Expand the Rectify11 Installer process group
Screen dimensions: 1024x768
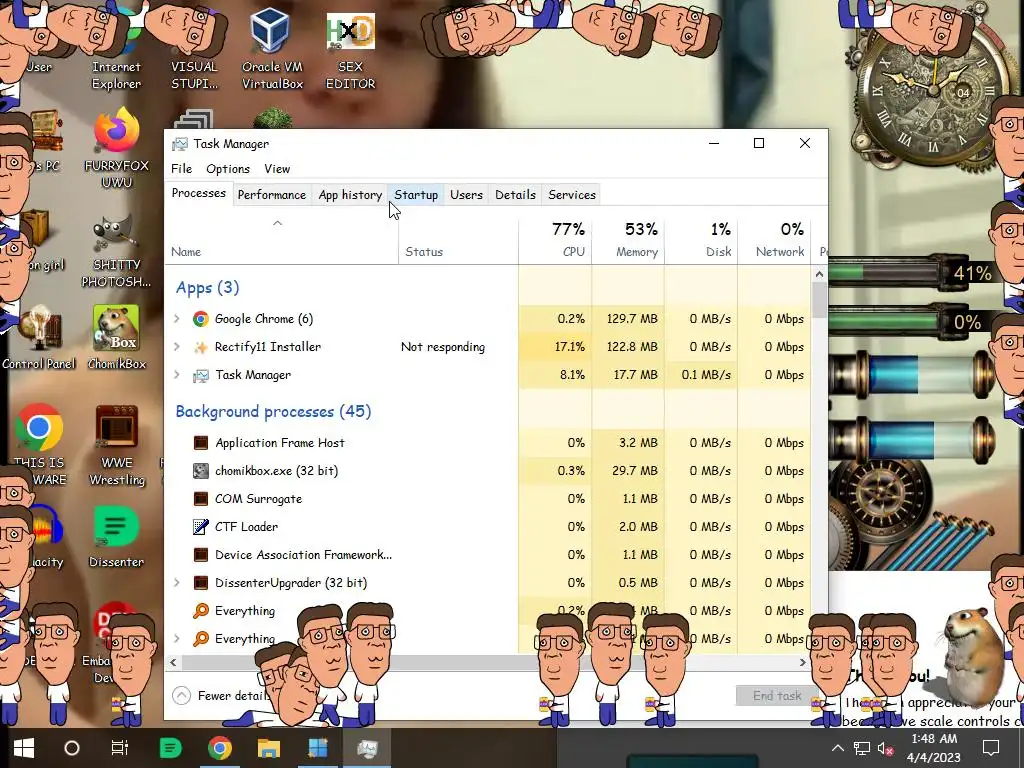[x=176, y=347]
